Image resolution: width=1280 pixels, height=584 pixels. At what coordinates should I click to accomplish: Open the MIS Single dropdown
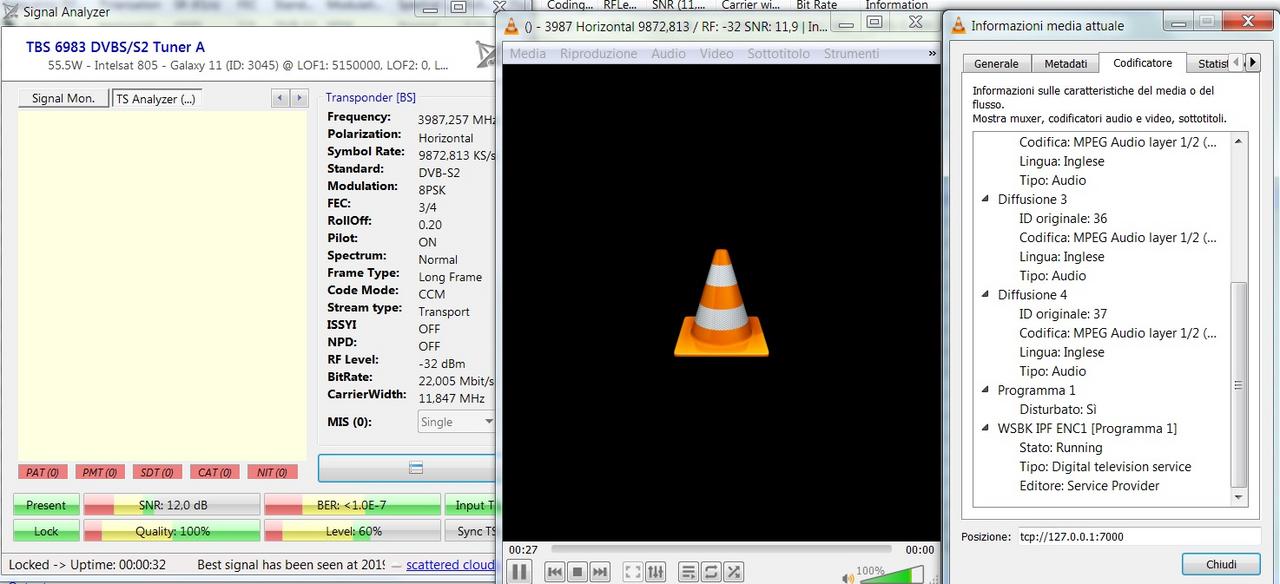pyautogui.click(x=456, y=422)
